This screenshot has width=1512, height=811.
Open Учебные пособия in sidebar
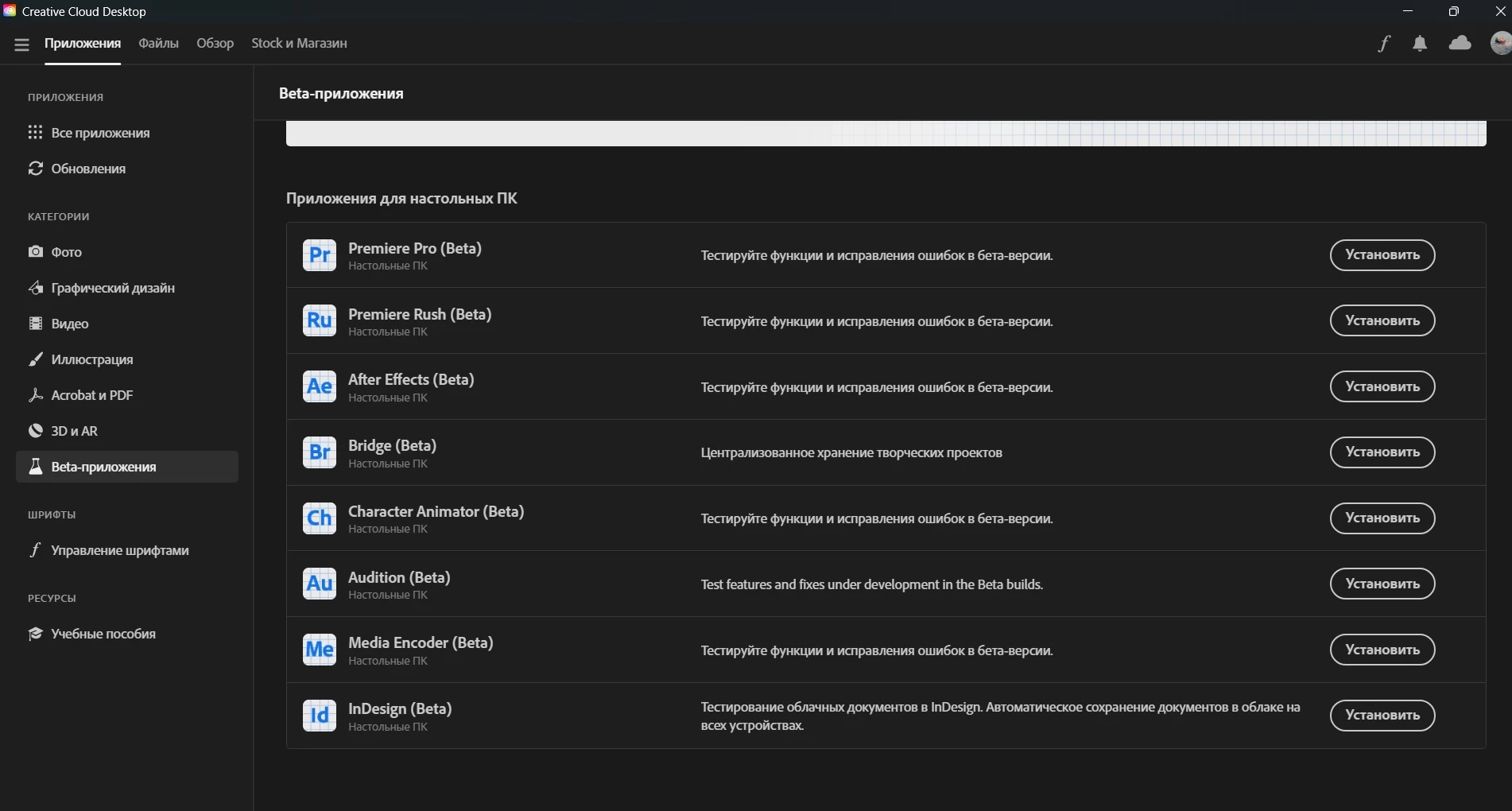click(x=127, y=634)
